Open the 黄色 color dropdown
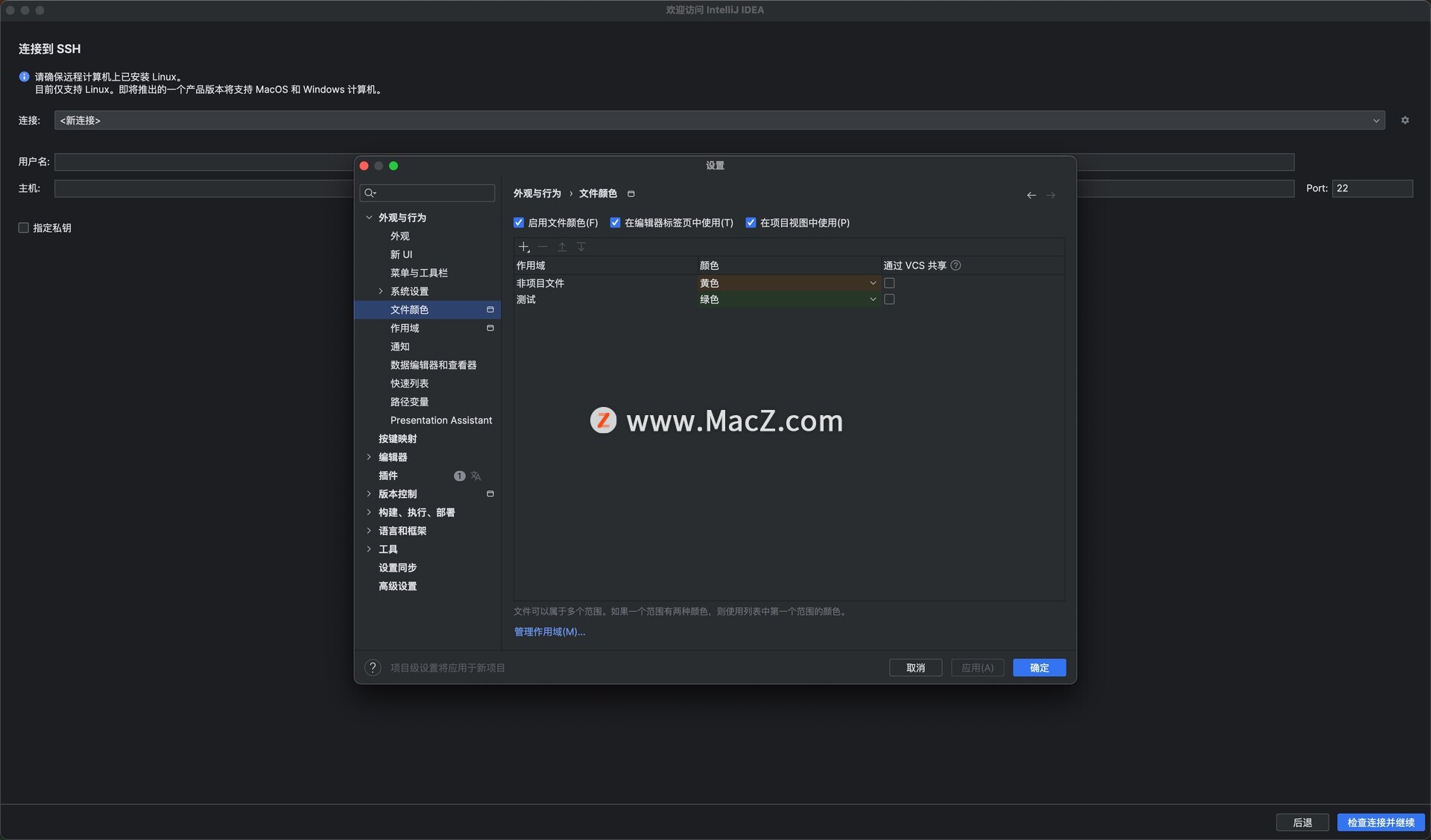The image size is (1431, 840). [788, 283]
